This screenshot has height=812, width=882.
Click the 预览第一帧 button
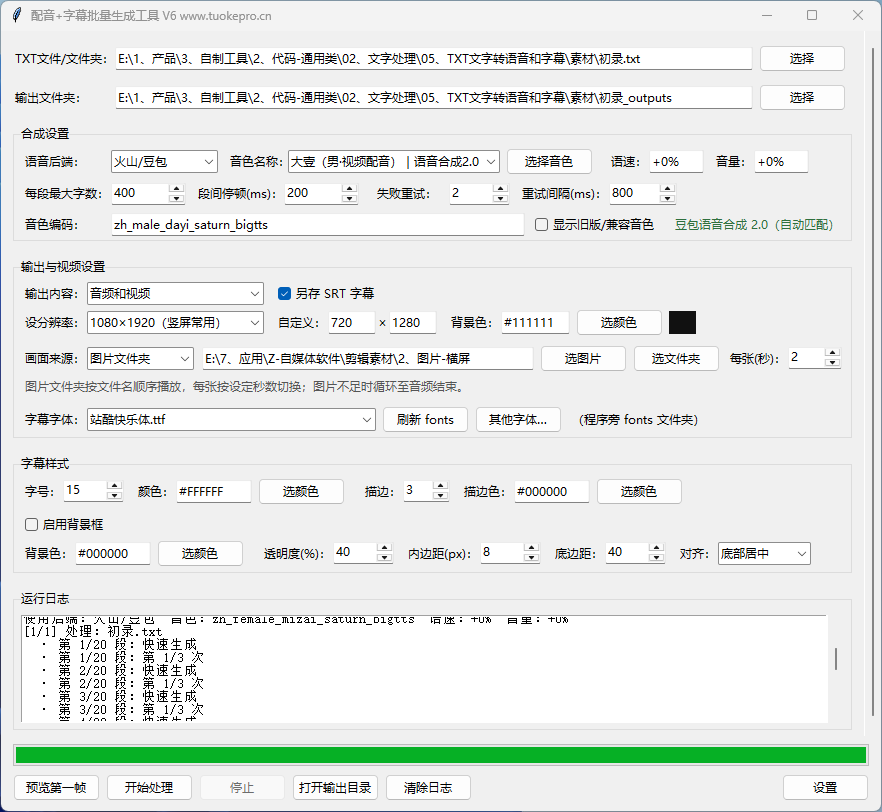click(56, 788)
